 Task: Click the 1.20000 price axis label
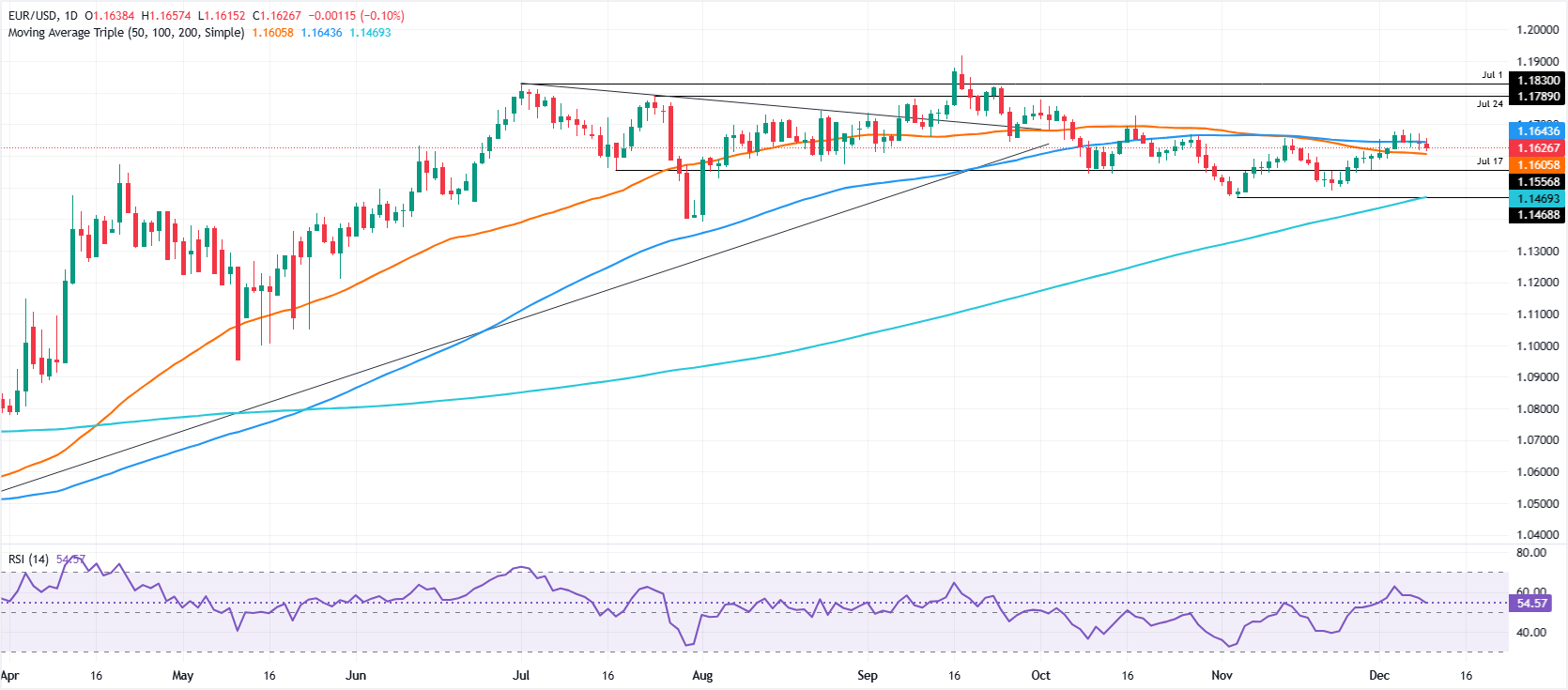tap(1537, 30)
